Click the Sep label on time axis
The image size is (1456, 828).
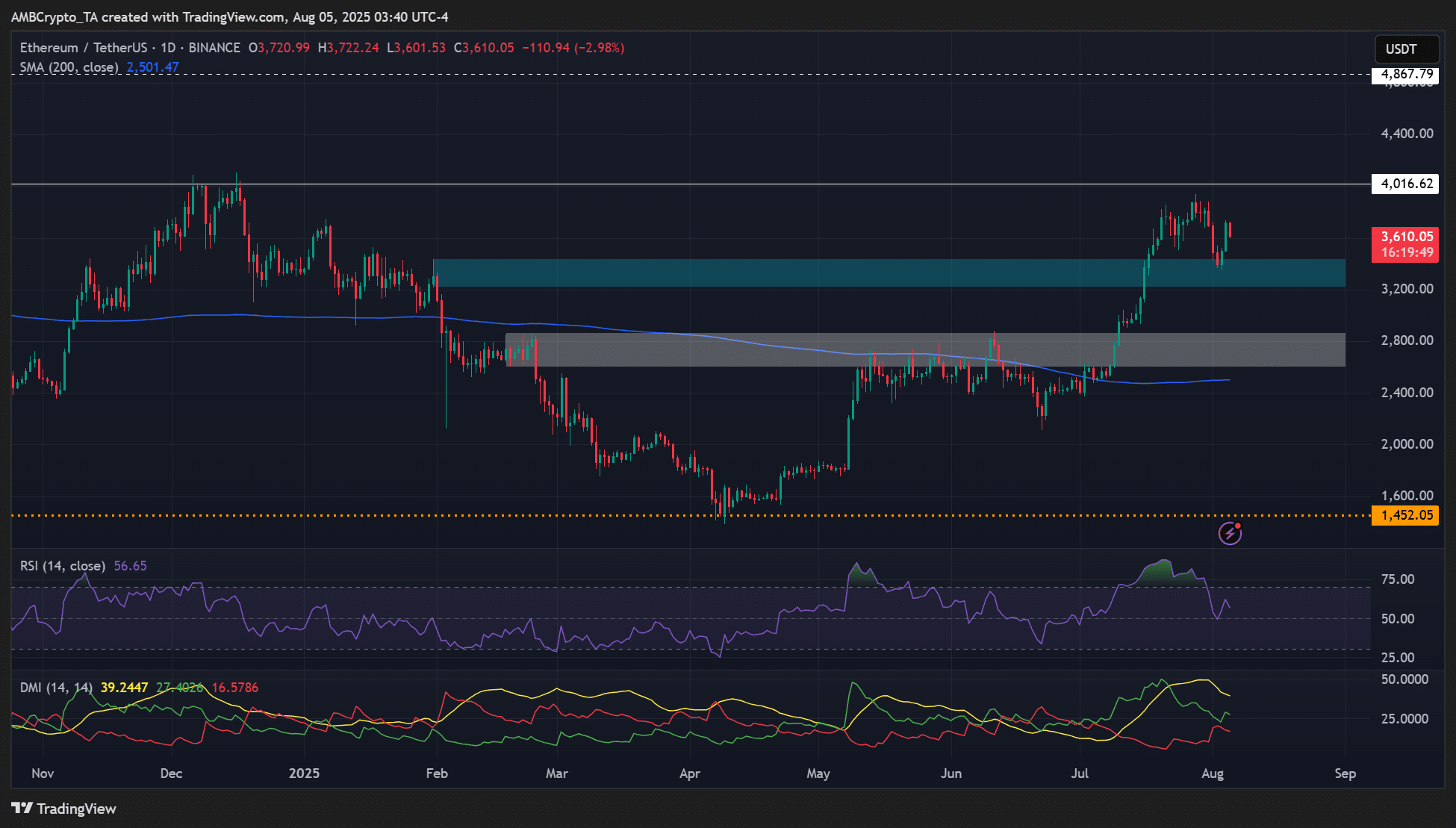click(x=1345, y=773)
